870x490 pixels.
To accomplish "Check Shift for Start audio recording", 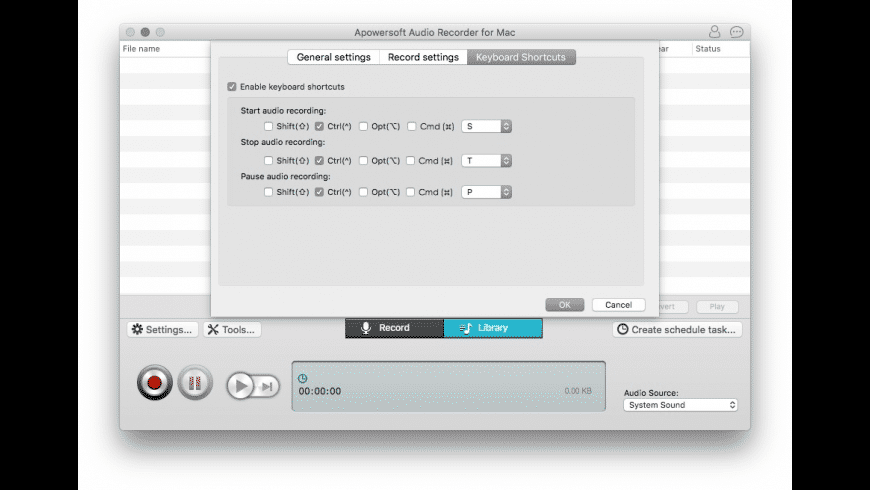I will click(x=269, y=127).
